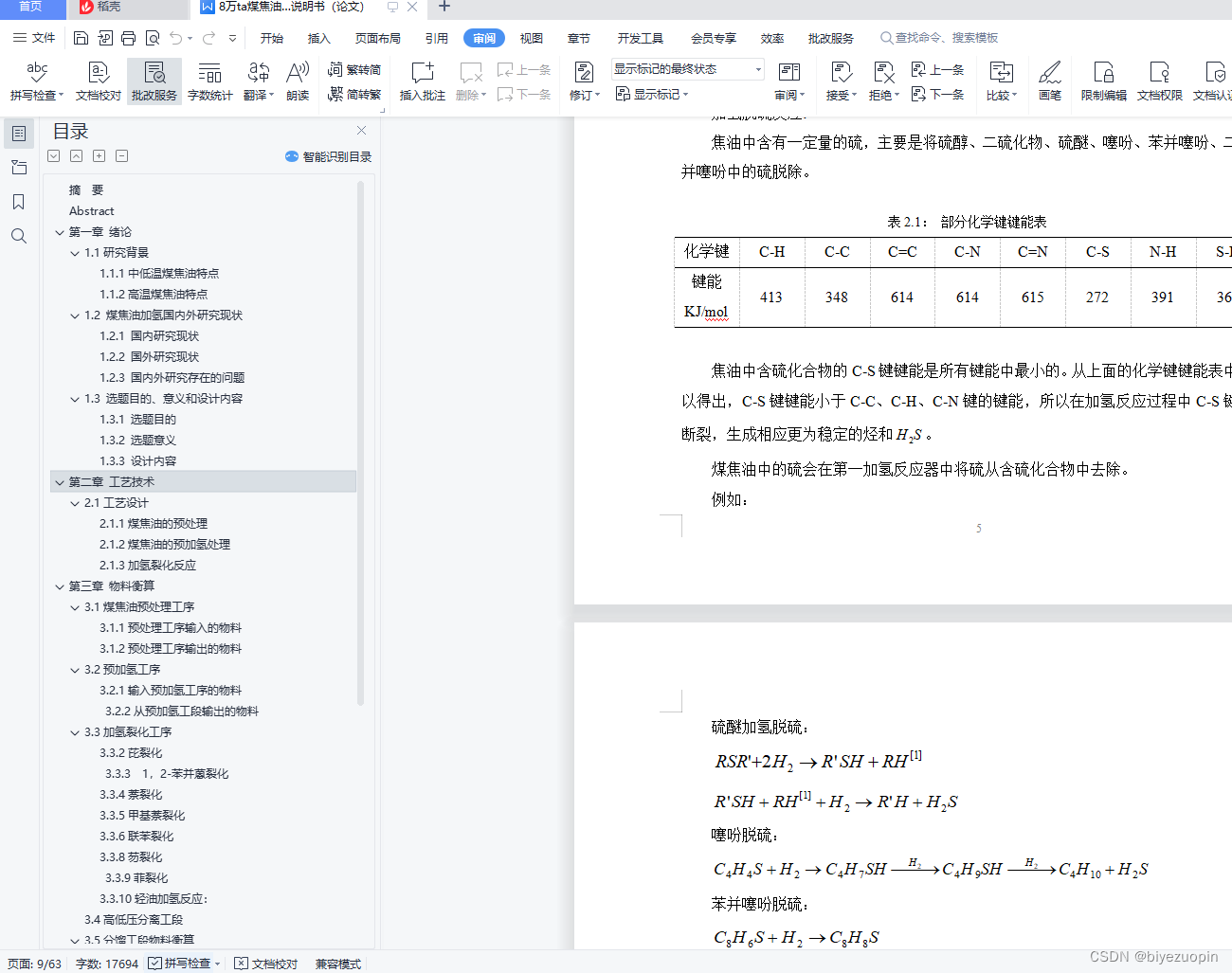The image size is (1232, 973).
Task: Open 限制编辑 restrict editing
Action: pyautogui.click(x=1103, y=81)
